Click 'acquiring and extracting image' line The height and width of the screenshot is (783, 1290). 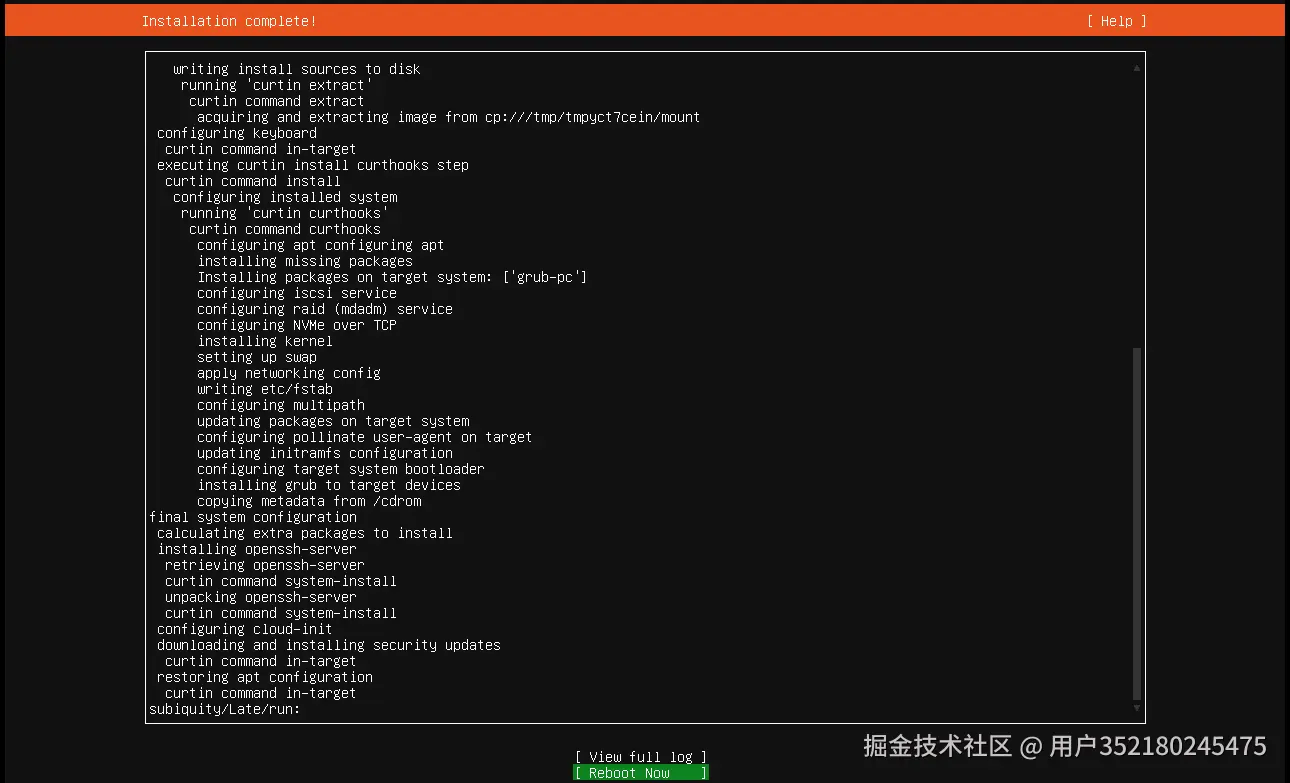pyautogui.click(x=449, y=117)
